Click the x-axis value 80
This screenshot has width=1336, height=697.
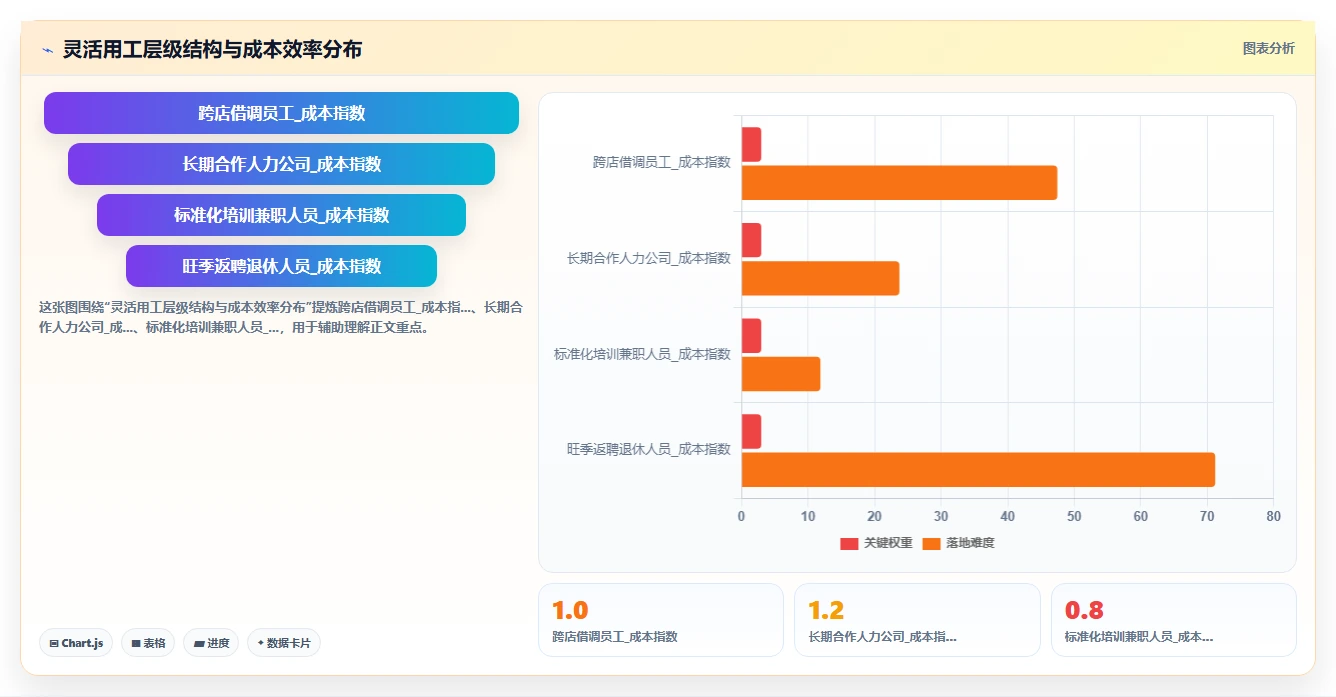tap(1273, 516)
